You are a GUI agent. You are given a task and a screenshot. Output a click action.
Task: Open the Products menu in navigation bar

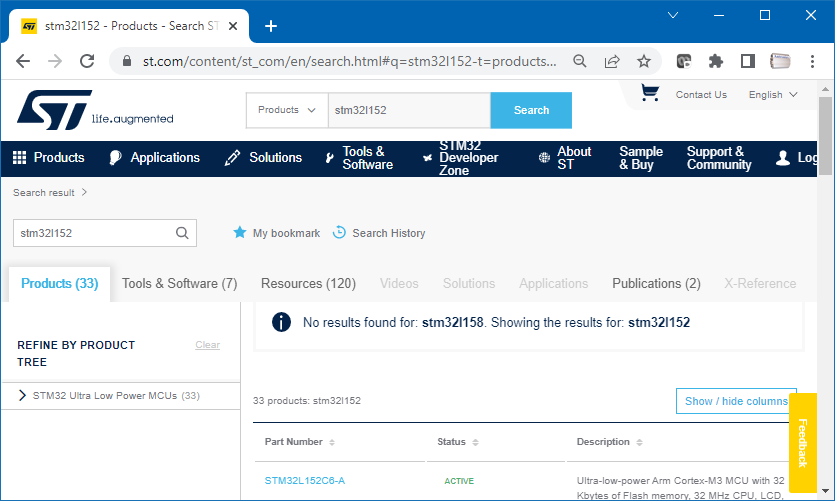[x=49, y=158]
